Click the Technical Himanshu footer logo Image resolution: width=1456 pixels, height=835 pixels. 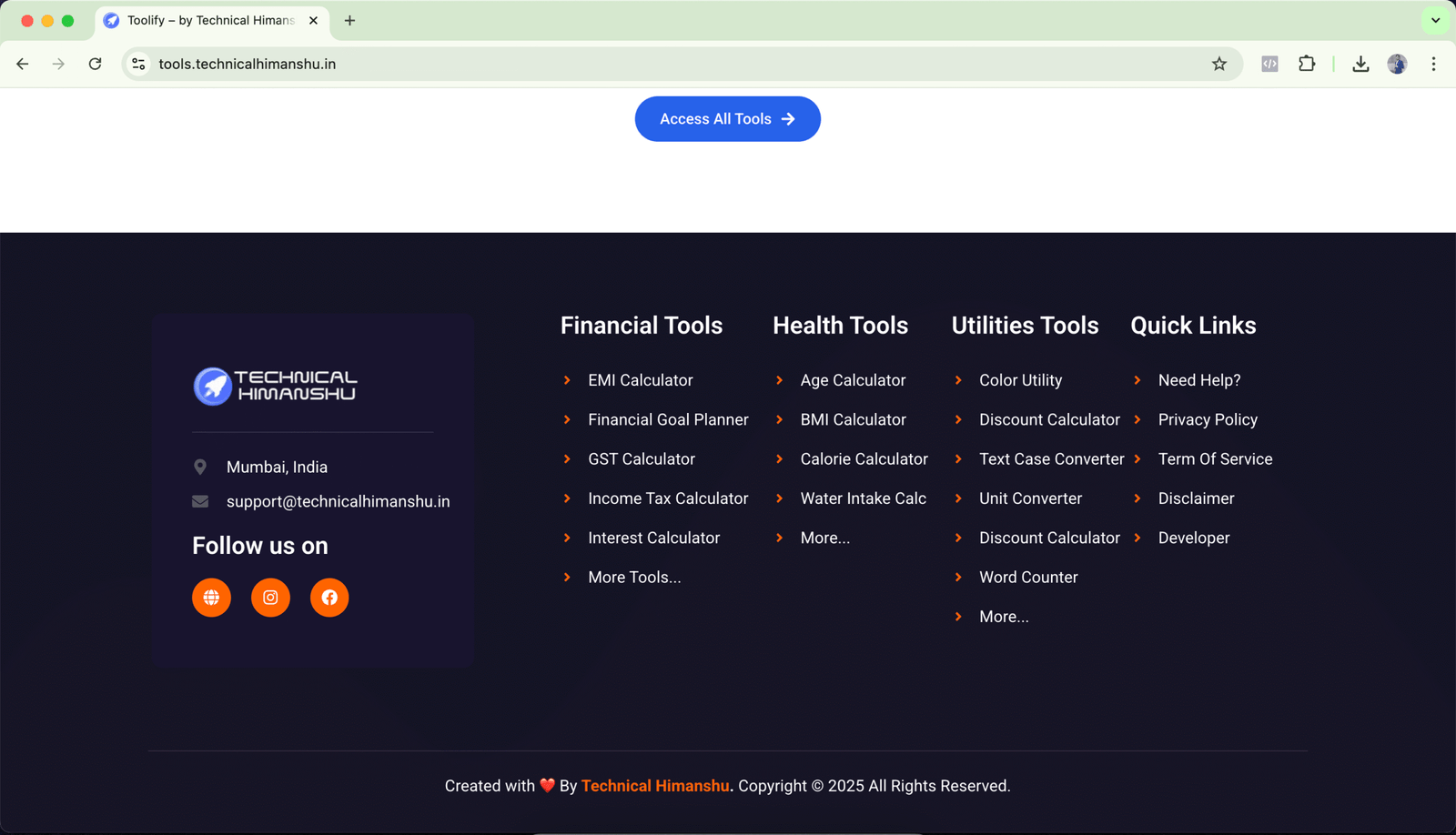pos(275,386)
